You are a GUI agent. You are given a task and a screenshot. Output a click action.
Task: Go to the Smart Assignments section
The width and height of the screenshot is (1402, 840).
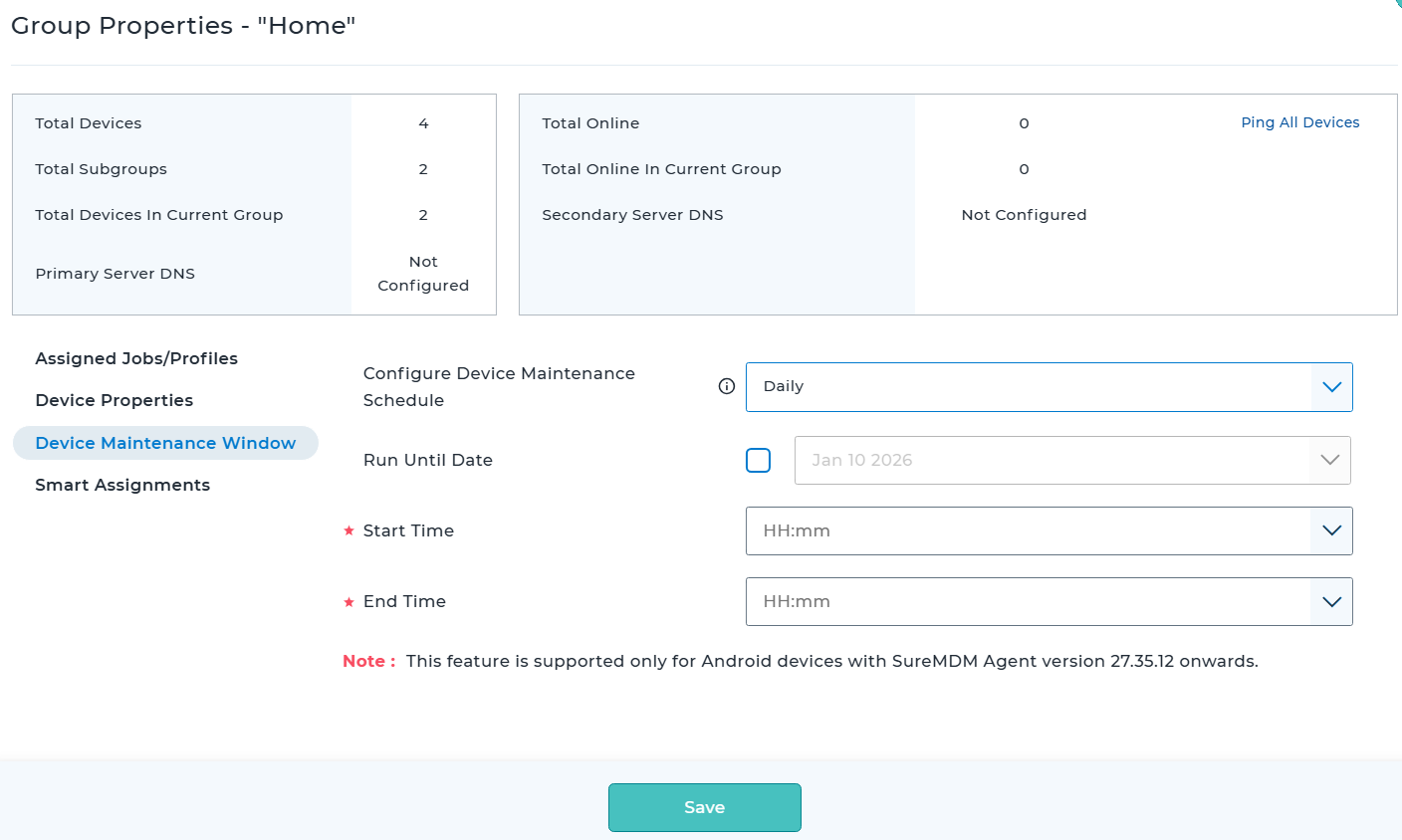122,485
